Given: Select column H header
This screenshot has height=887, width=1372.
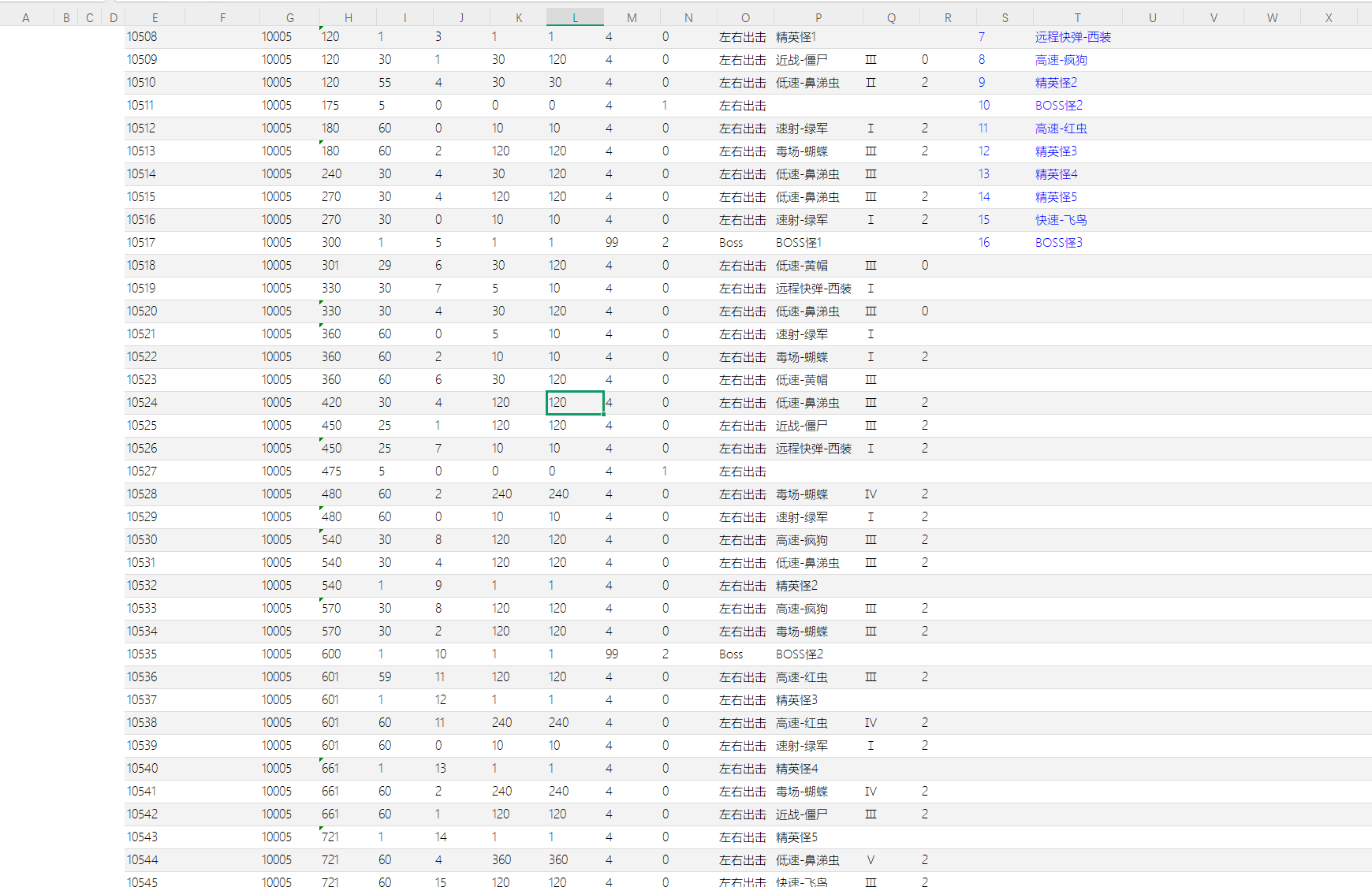Looking at the screenshot, I should [349, 17].
